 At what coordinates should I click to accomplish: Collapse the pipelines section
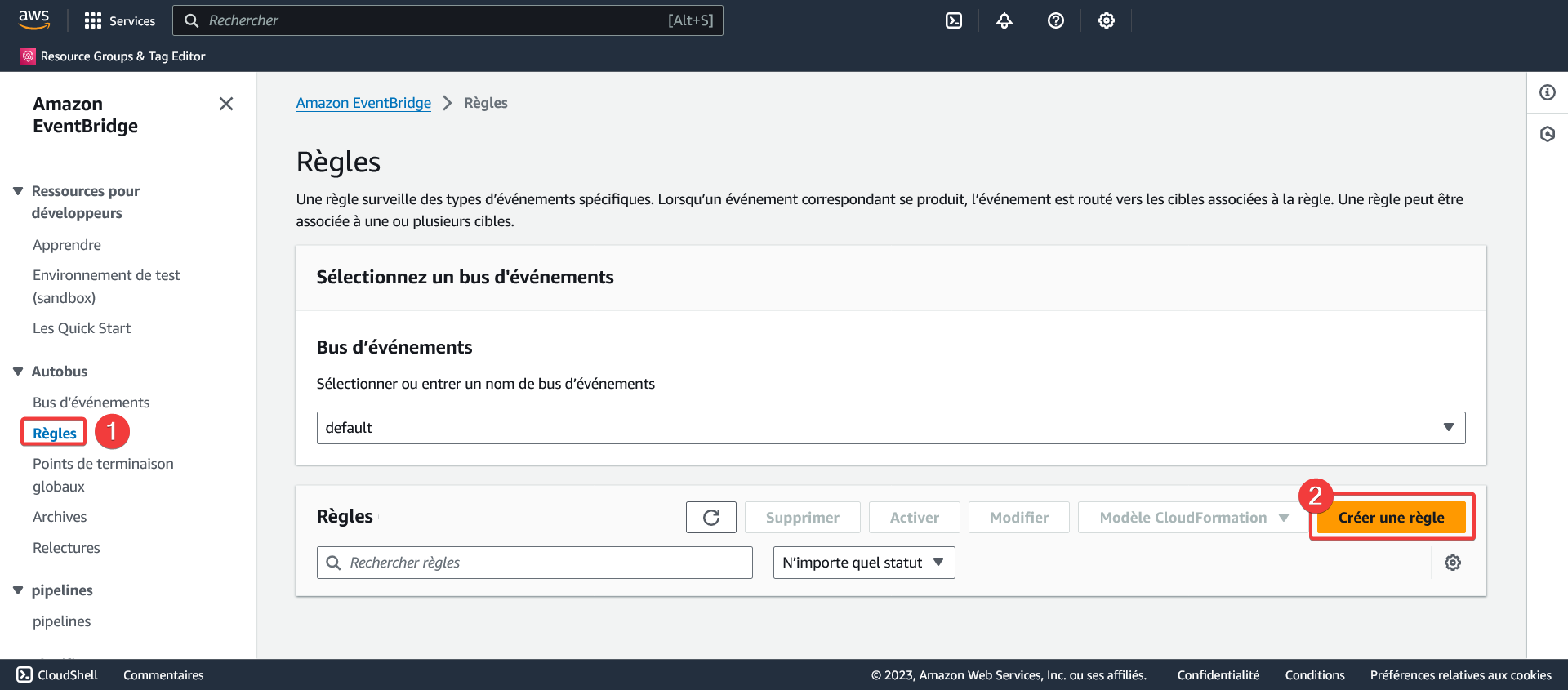18,590
